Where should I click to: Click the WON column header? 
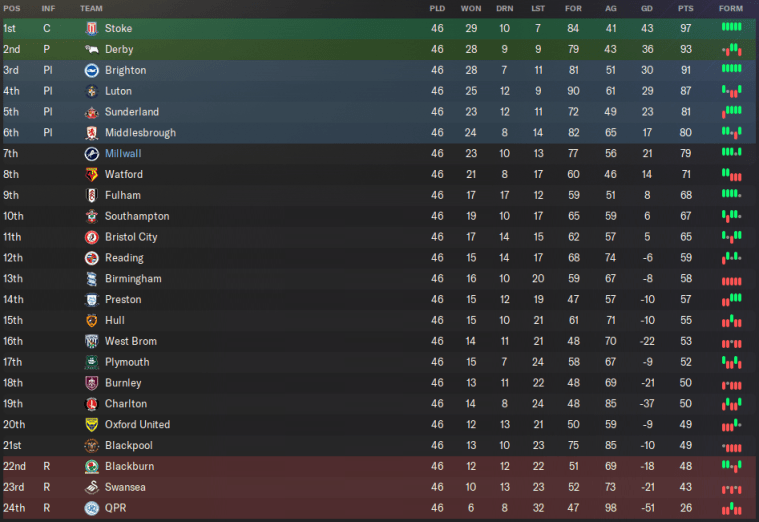pyautogui.click(x=471, y=8)
